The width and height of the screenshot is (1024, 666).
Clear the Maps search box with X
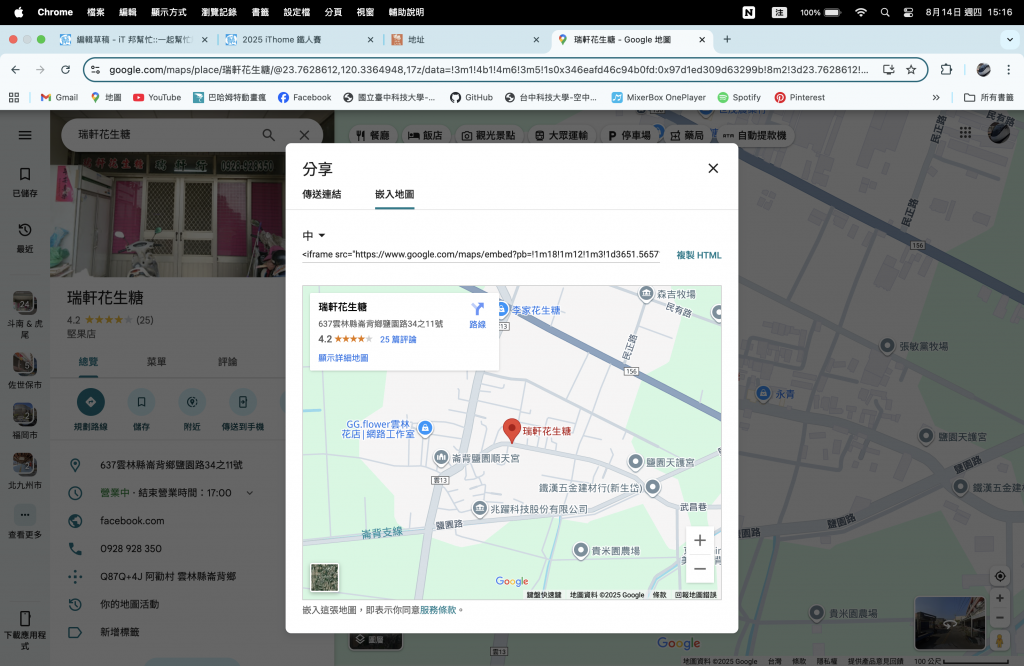point(304,135)
